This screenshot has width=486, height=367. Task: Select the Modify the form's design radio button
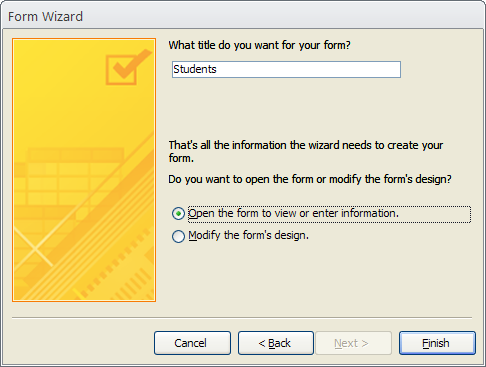(178, 236)
